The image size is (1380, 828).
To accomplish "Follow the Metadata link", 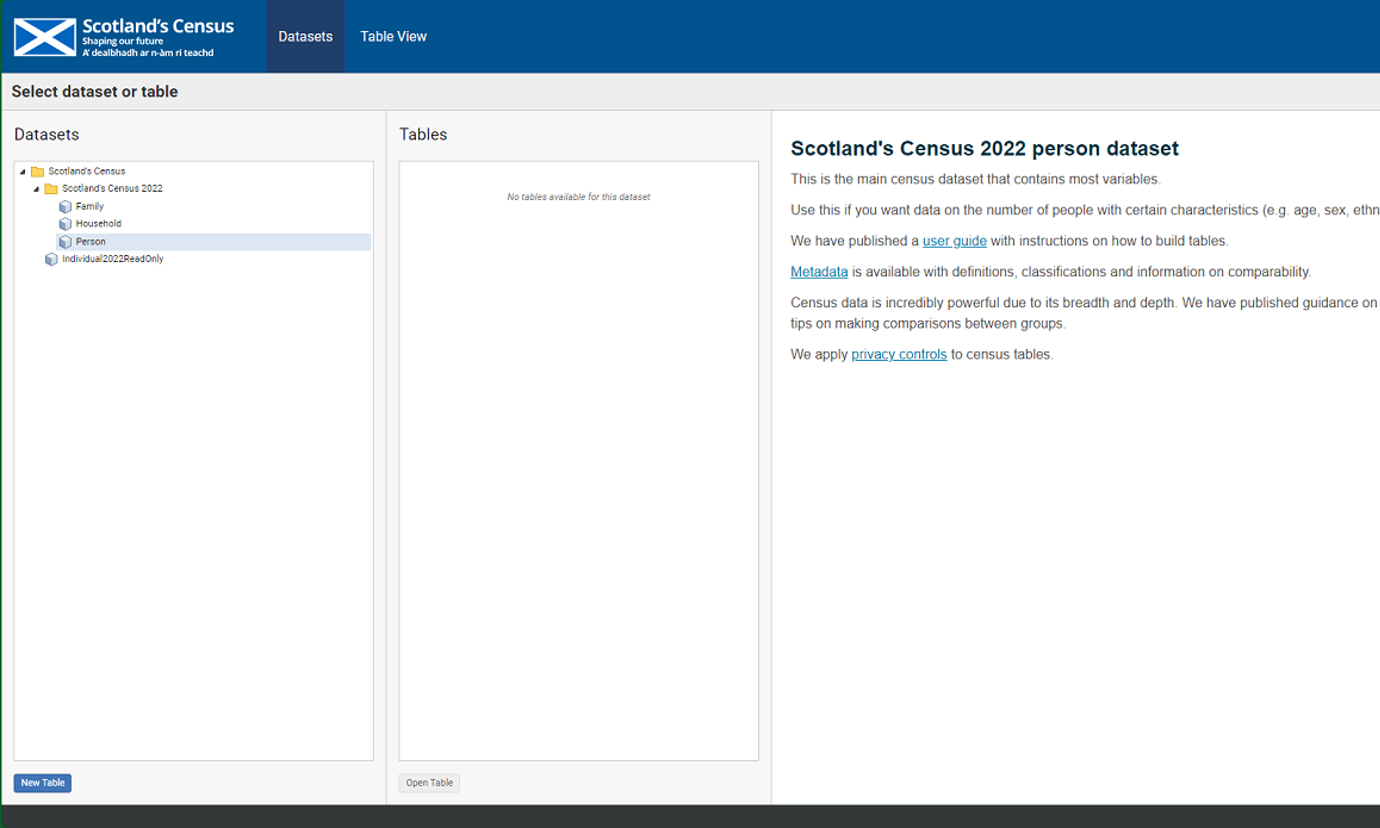I will point(819,272).
